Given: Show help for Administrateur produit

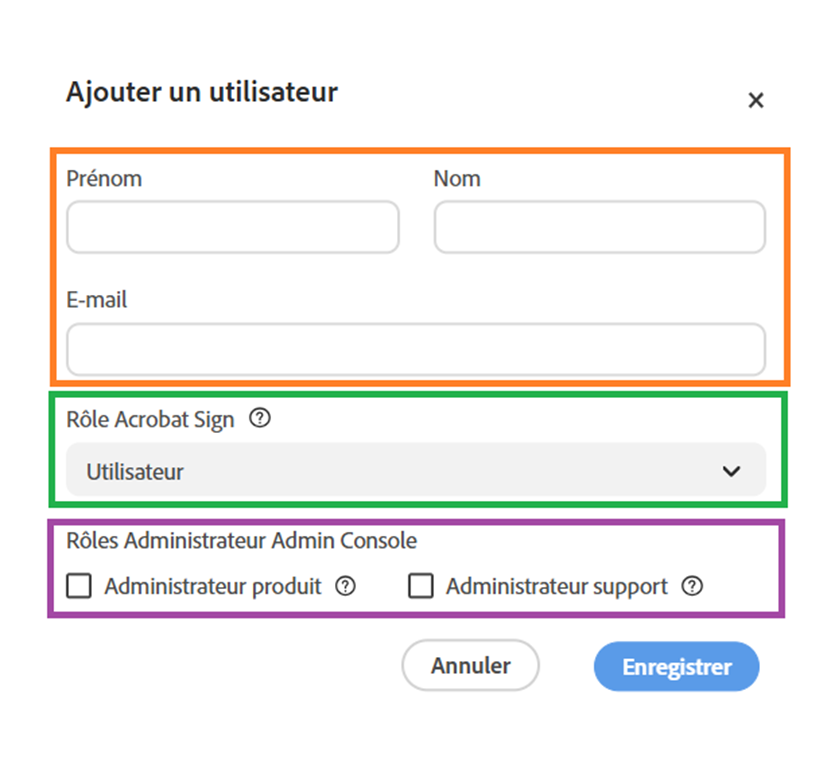Looking at the screenshot, I should 345,586.
